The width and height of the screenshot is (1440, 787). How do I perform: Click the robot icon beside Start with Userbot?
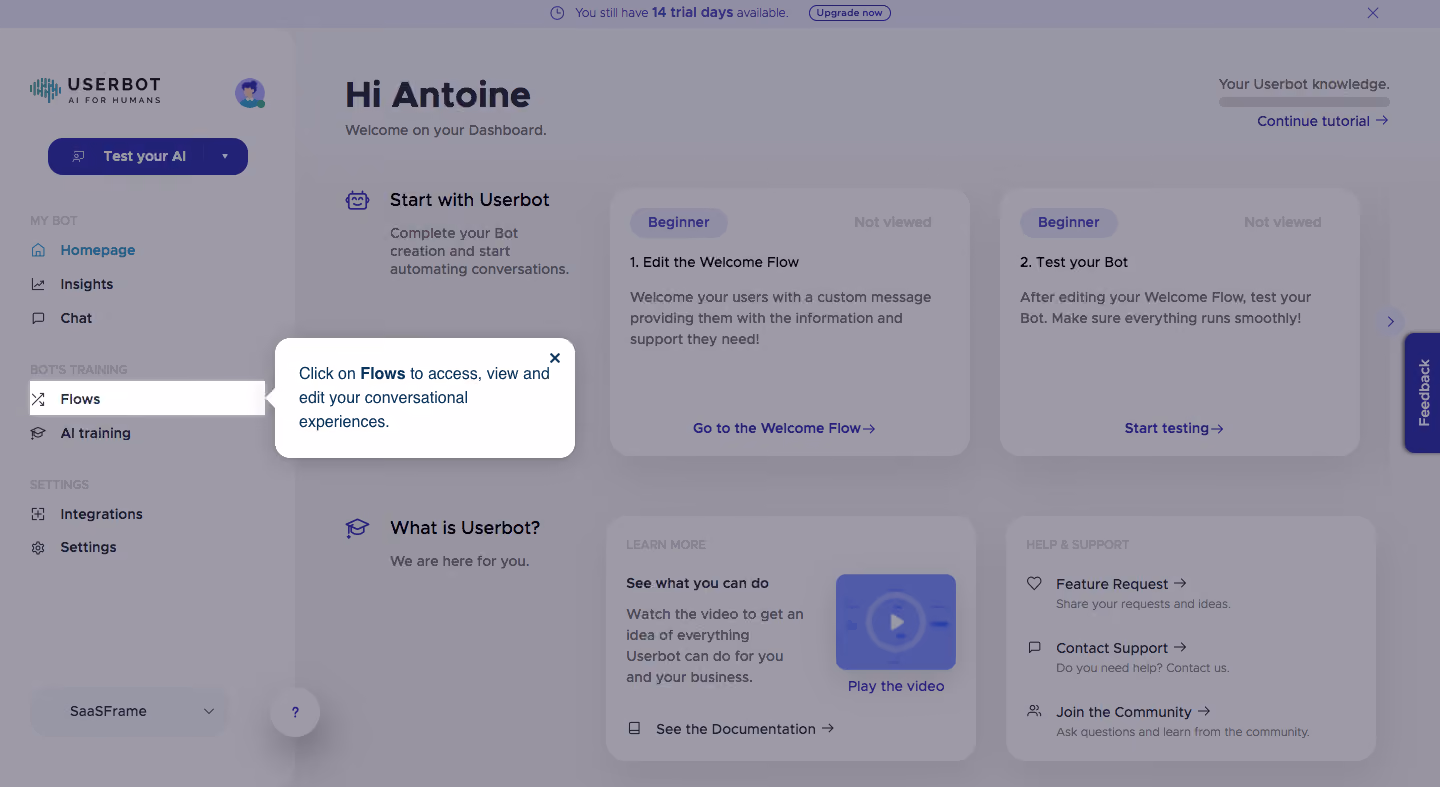point(357,200)
